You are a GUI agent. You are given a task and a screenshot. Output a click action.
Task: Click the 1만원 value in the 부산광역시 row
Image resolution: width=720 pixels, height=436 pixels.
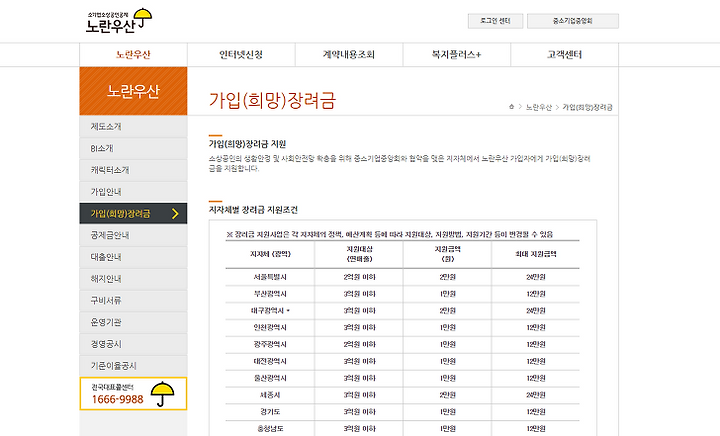447,294
